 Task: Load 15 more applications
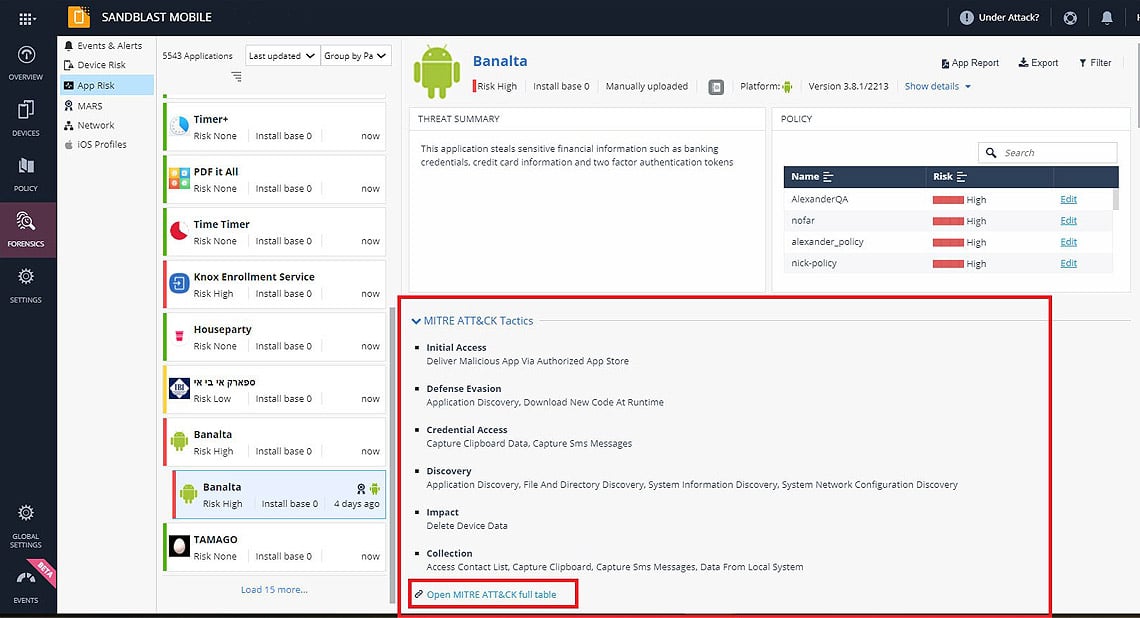[x=274, y=590]
